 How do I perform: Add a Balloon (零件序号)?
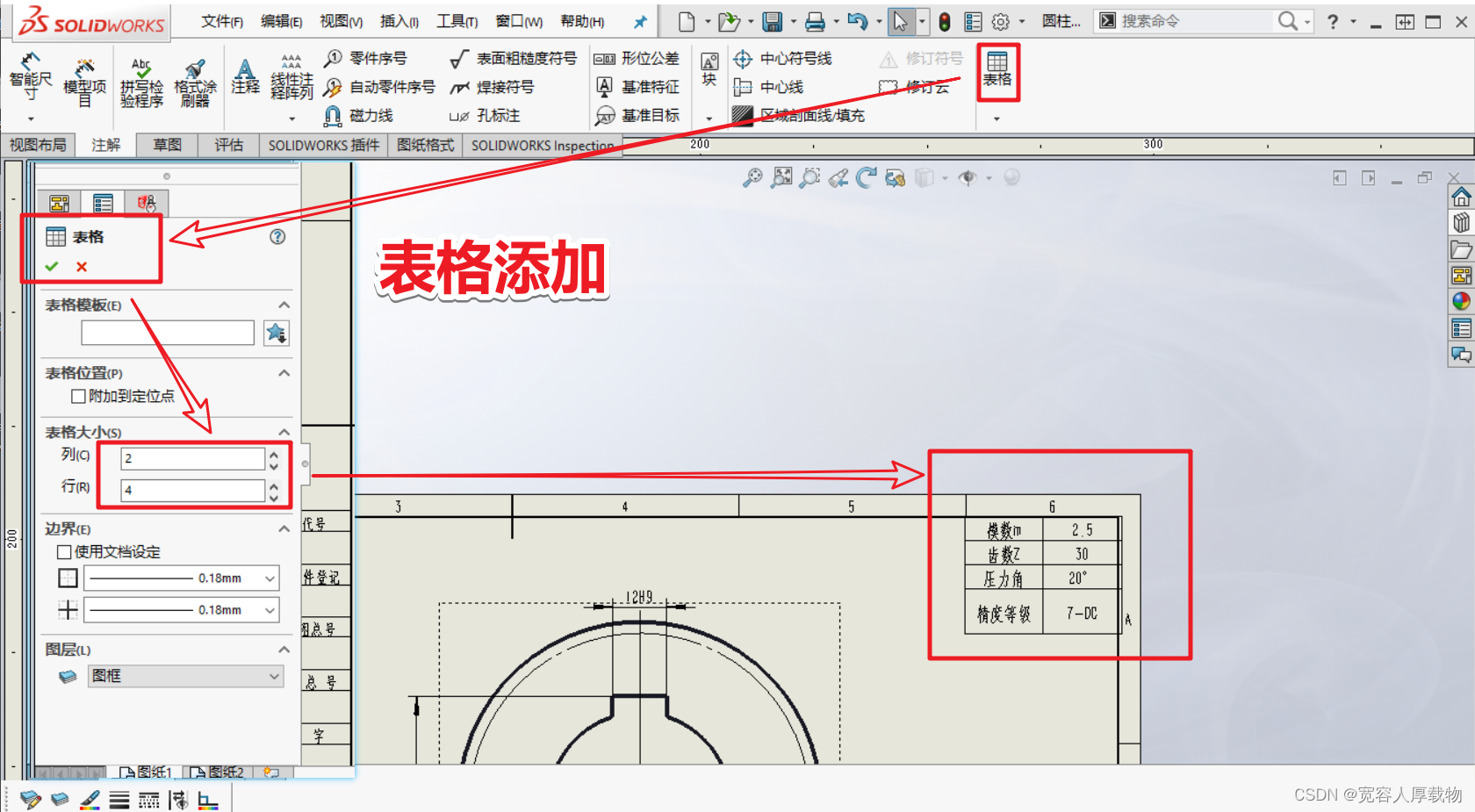click(x=365, y=58)
